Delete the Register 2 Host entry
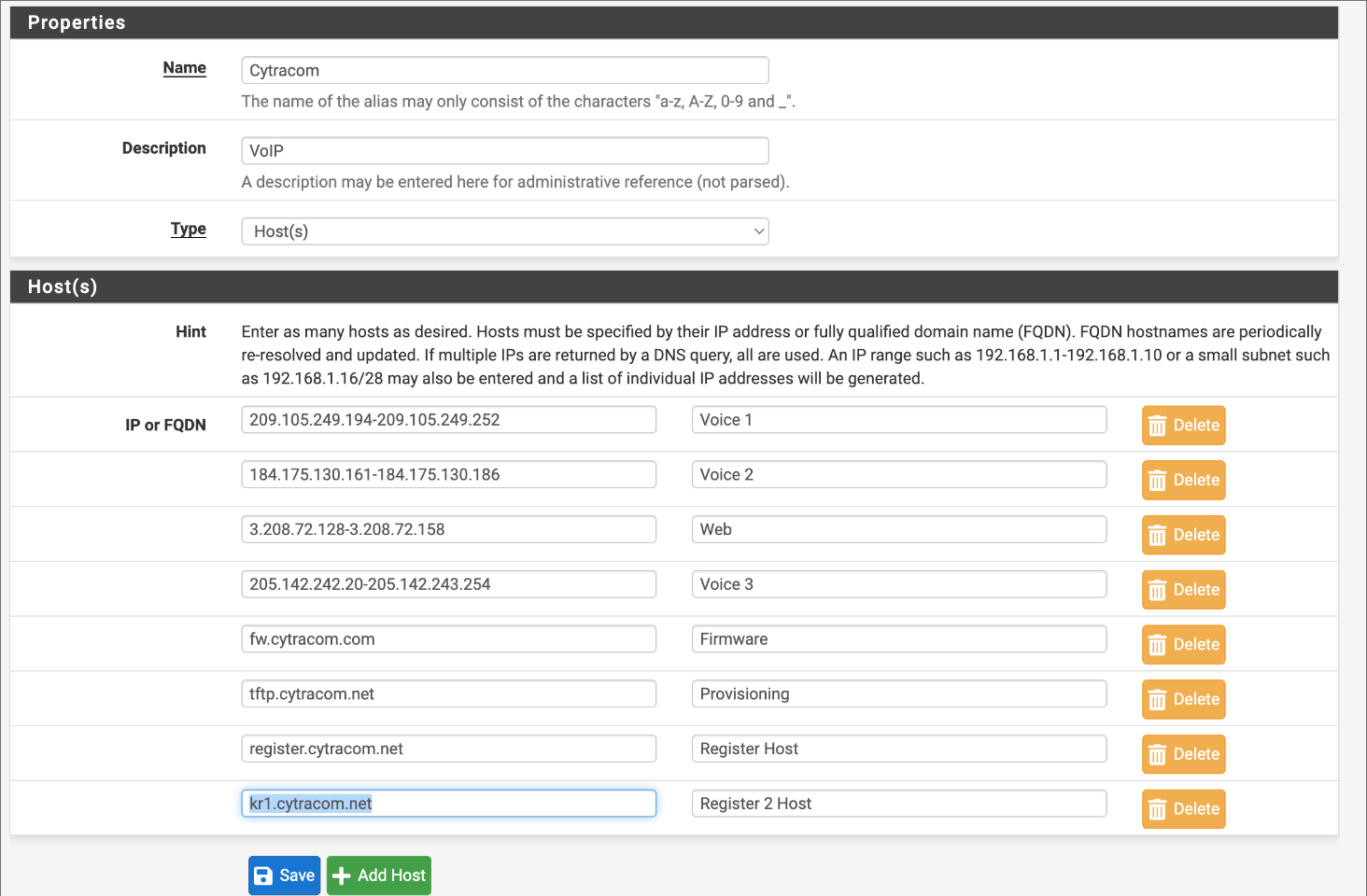Viewport: 1367px width, 896px height. point(1183,809)
